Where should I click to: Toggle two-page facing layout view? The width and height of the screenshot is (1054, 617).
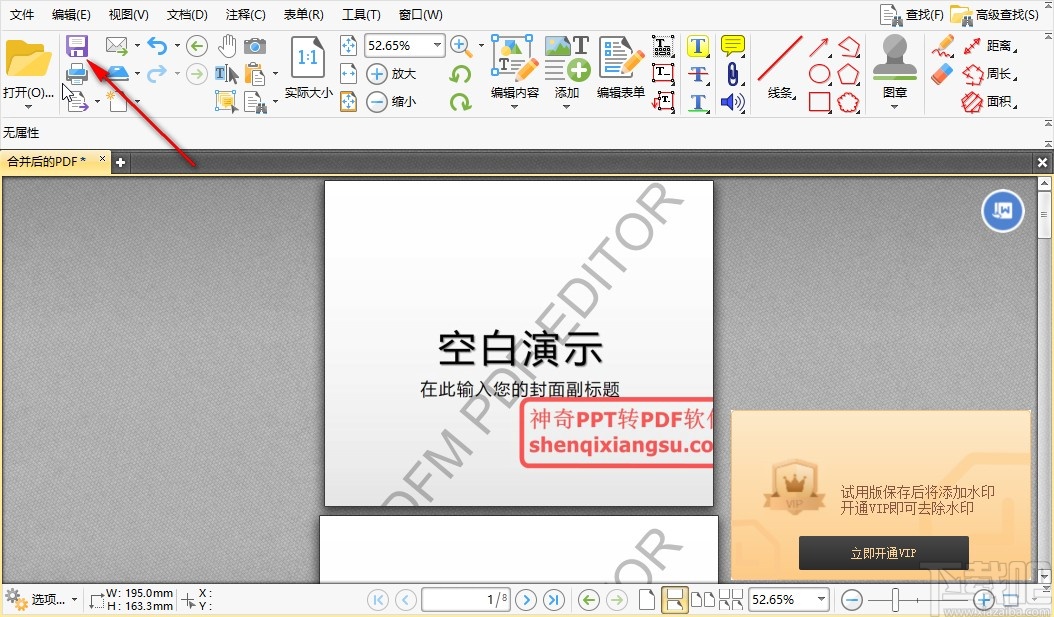pyautogui.click(x=703, y=599)
